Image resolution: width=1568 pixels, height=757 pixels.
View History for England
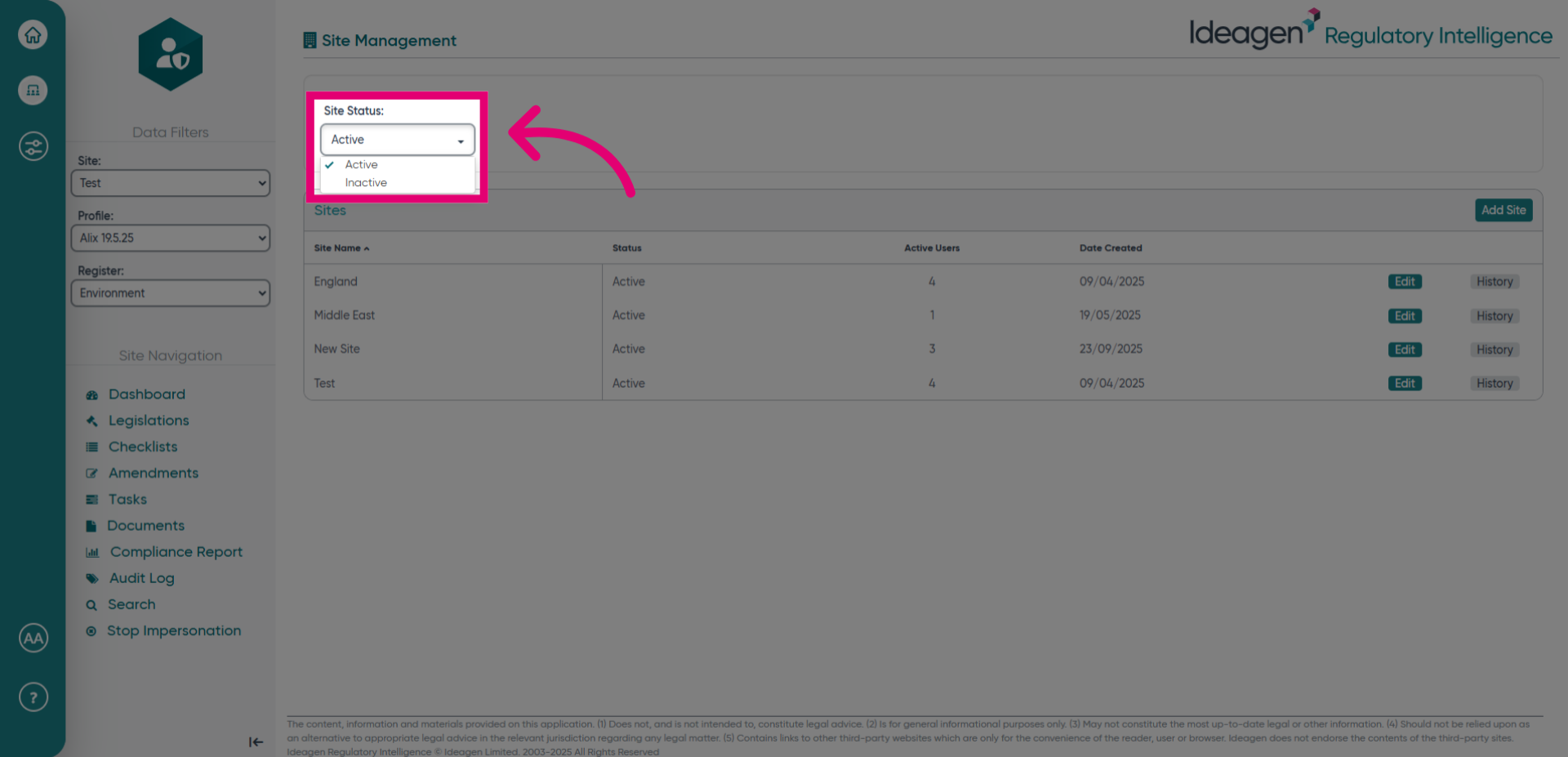point(1494,282)
